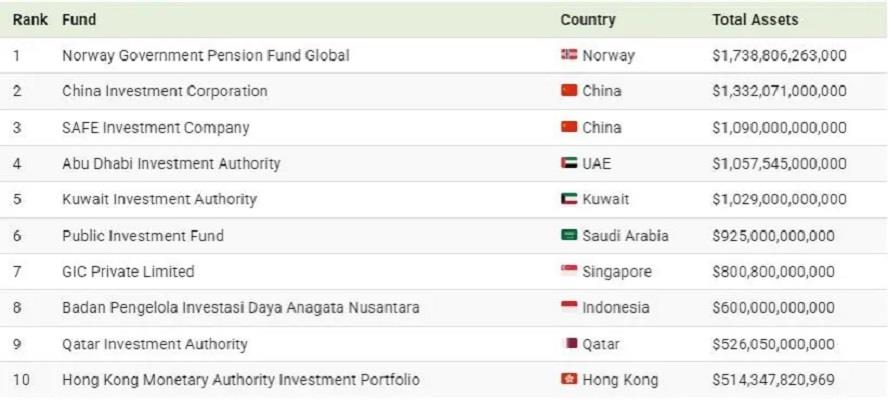This screenshot has width=888, height=410.
Task: Click the UAE flag icon
Action: [569, 163]
